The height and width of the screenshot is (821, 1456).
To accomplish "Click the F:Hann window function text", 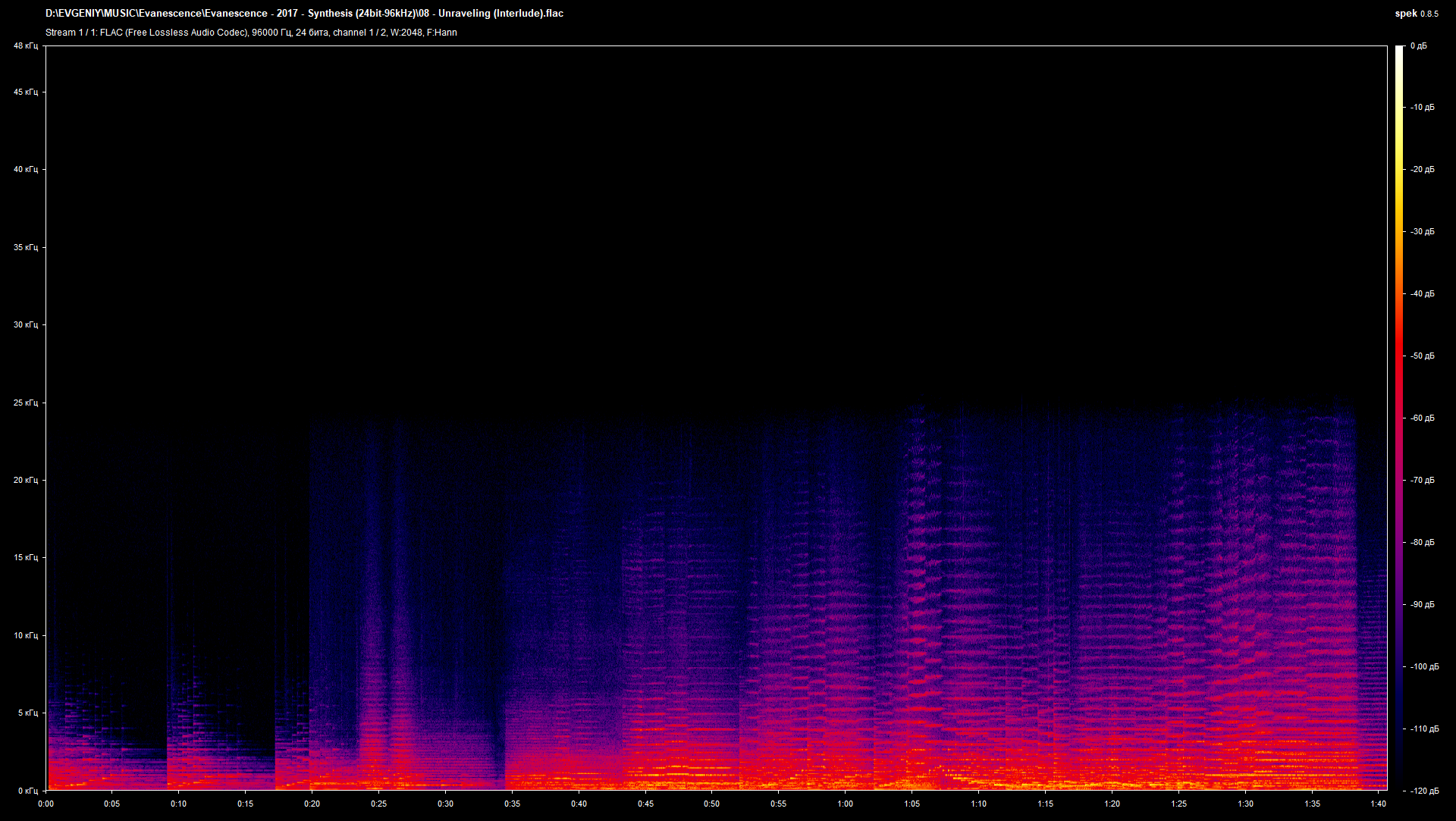I will (x=443, y=33).
